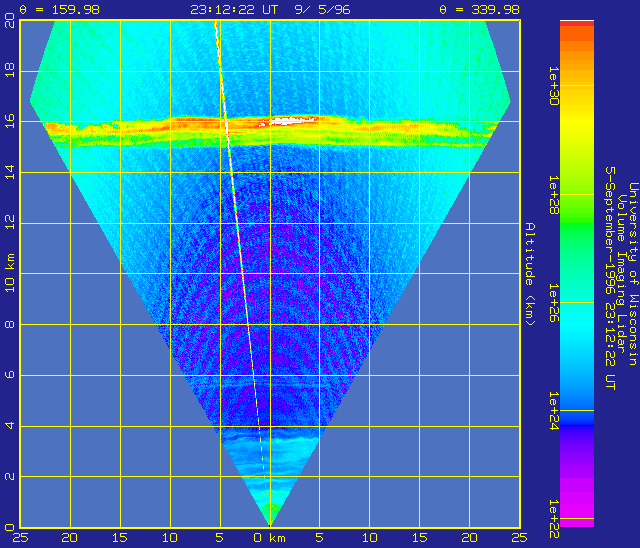This screenshot has width=640, height=548.
Task: Click the lidar origin apex at 0 km
Action: coord(270,522)
